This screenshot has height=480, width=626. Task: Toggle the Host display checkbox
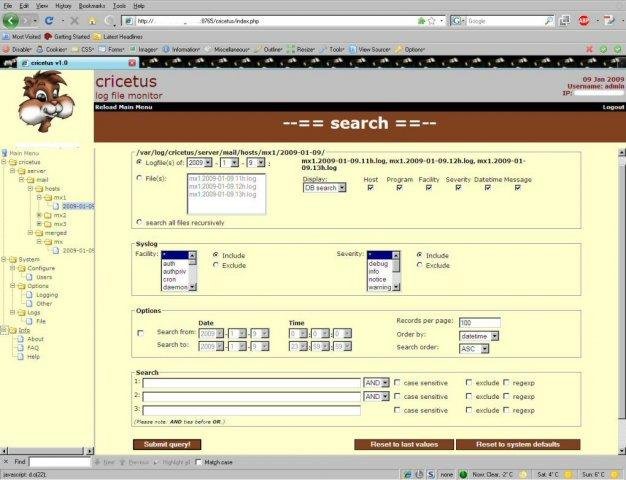click(371, 188)
